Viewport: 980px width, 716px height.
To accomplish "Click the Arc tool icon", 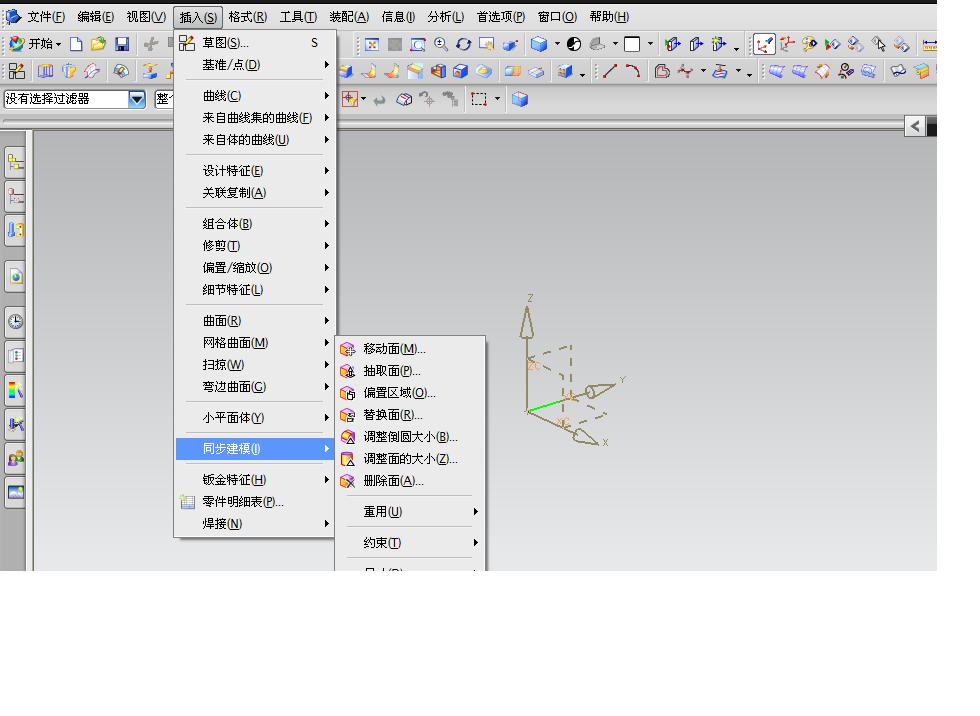I will click(633, 71).
